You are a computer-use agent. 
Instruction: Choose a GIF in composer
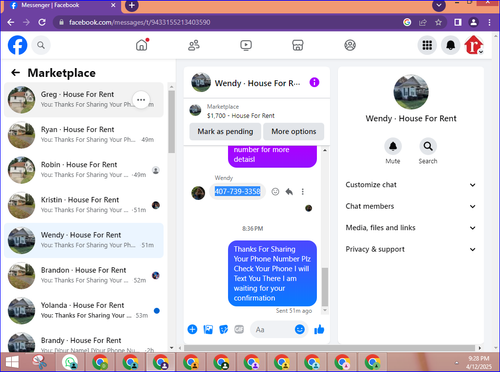[x=239, y=329]
